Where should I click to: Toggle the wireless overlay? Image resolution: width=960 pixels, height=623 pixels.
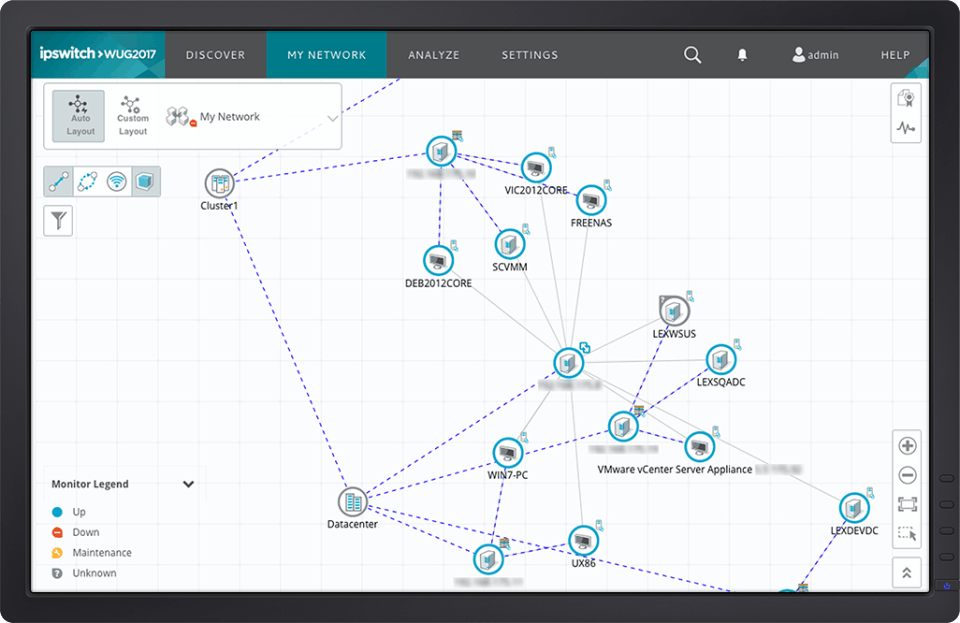[116, 181]
